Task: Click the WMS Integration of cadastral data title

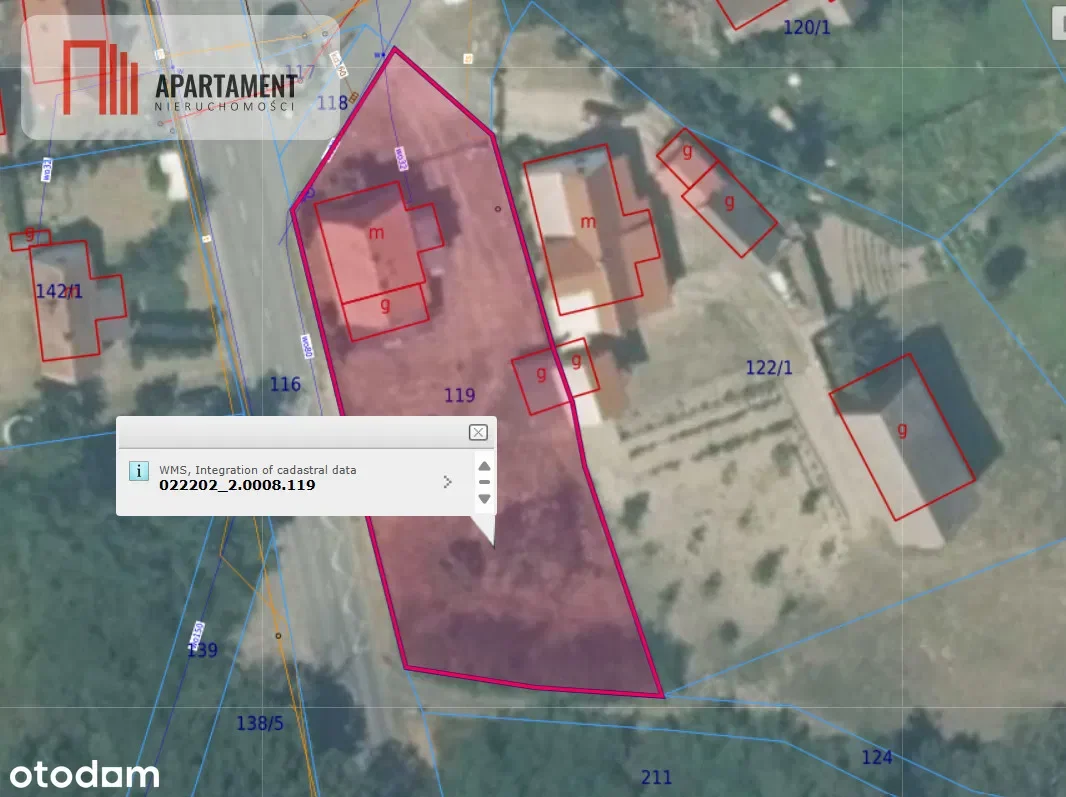Action: point(257,469)
